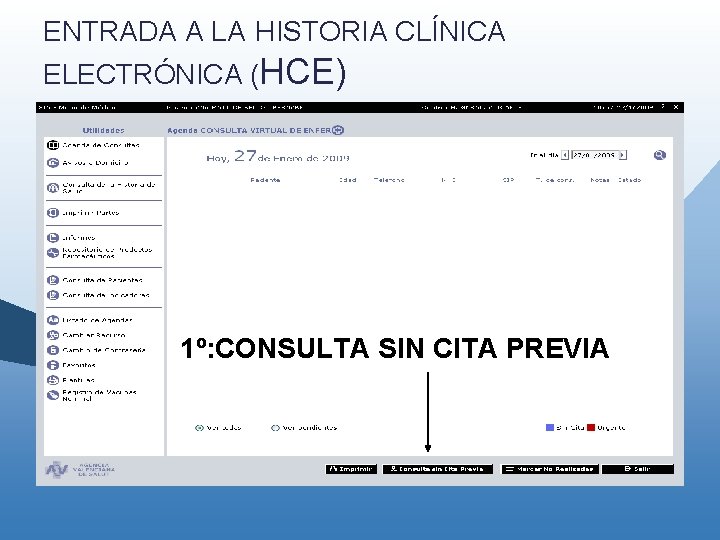Click Favoritos menu text

(x=79, y=365)
